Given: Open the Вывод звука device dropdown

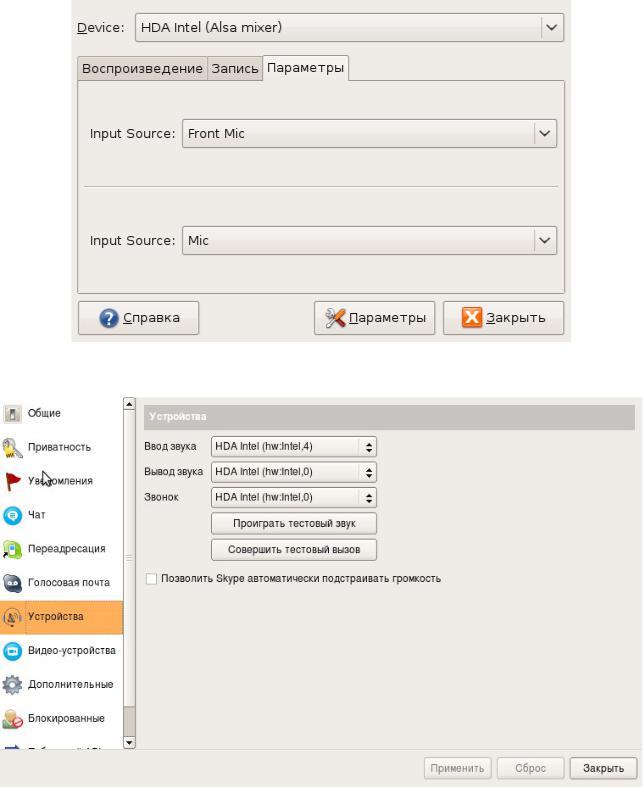Looking at the screenshot, I should click(294, 472).
